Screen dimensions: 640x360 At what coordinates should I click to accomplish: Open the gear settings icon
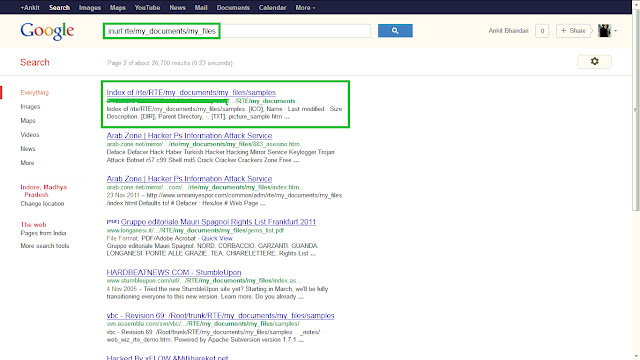594,61
